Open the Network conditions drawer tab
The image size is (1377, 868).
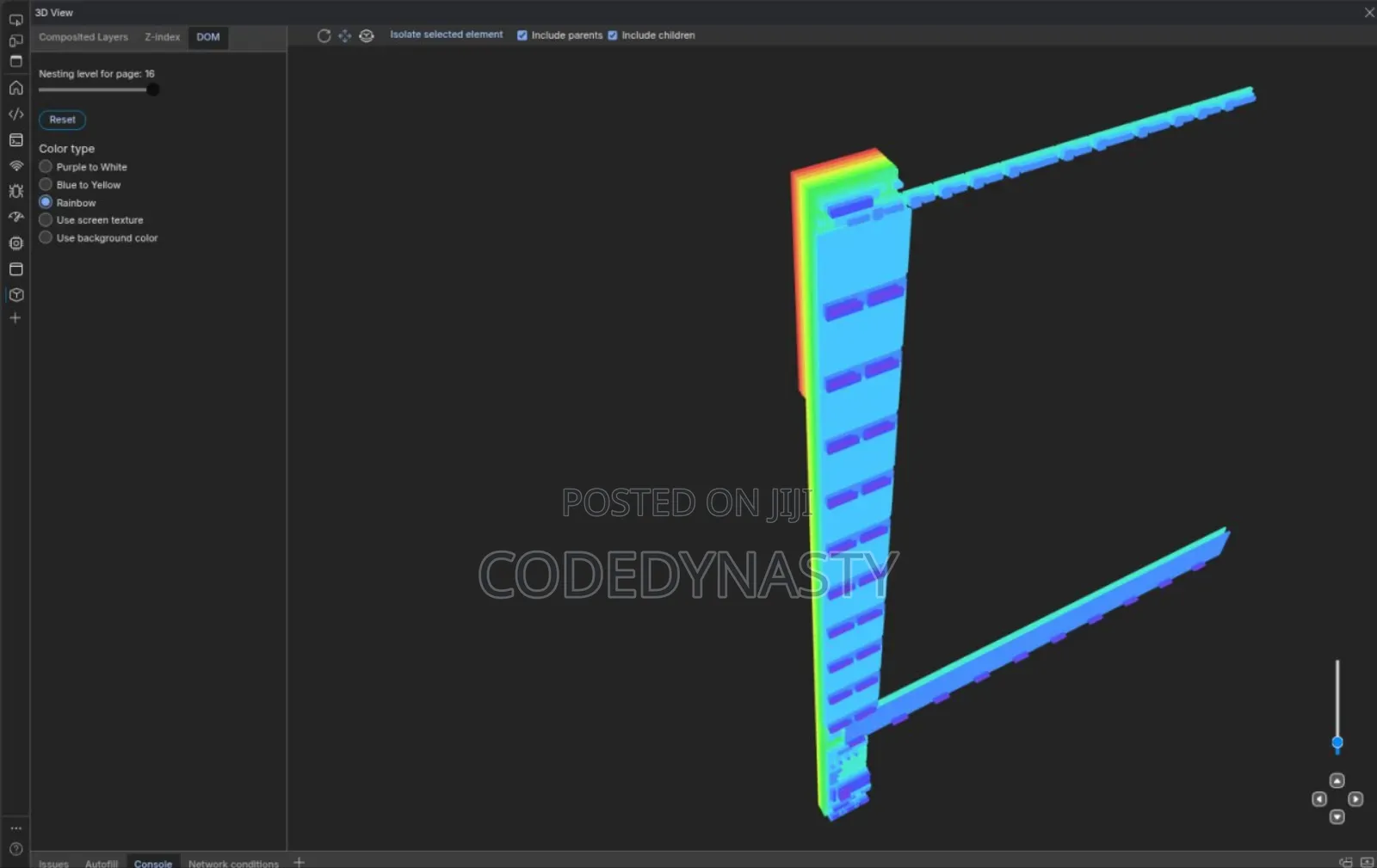[233, 863]
